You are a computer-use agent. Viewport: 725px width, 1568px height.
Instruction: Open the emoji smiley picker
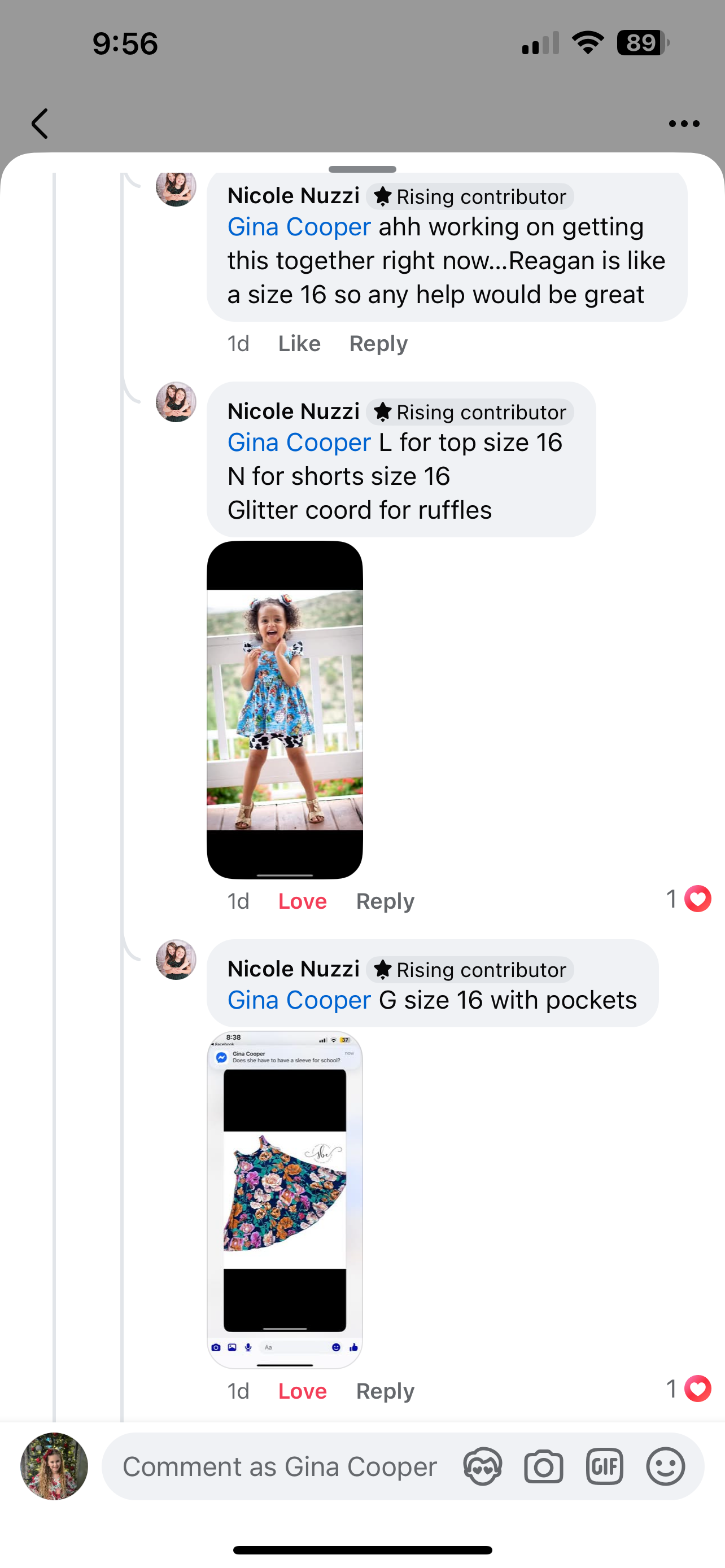click(665, 1466)
